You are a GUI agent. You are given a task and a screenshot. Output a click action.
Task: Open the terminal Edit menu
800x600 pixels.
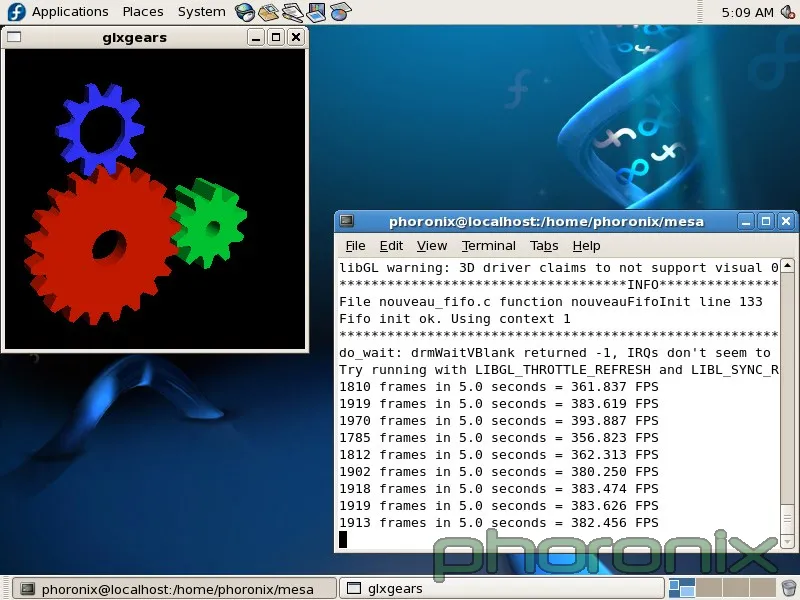(391, 246)
